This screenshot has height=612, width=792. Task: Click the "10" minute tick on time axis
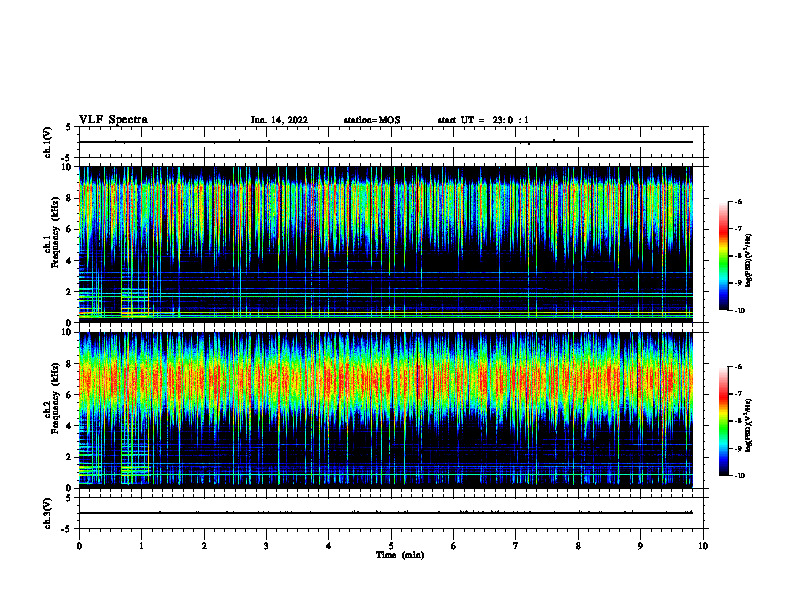(x=703, y=546)
